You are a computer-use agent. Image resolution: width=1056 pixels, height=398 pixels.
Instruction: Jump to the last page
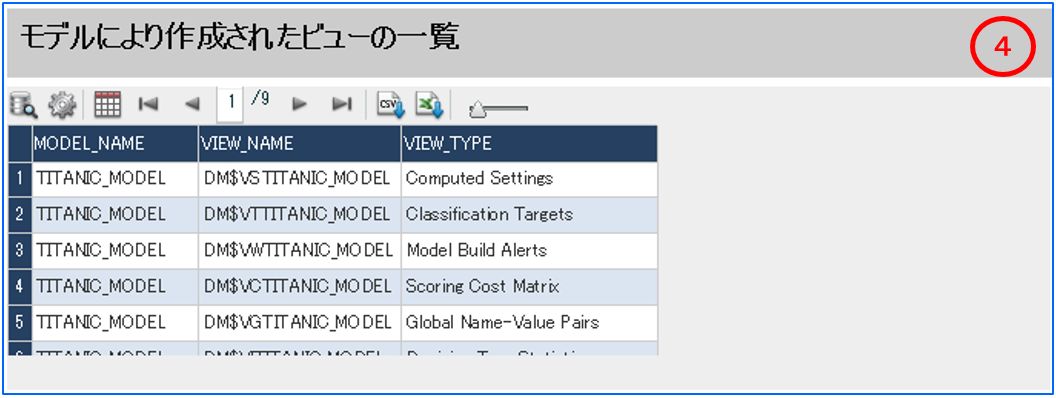point(342,104)
